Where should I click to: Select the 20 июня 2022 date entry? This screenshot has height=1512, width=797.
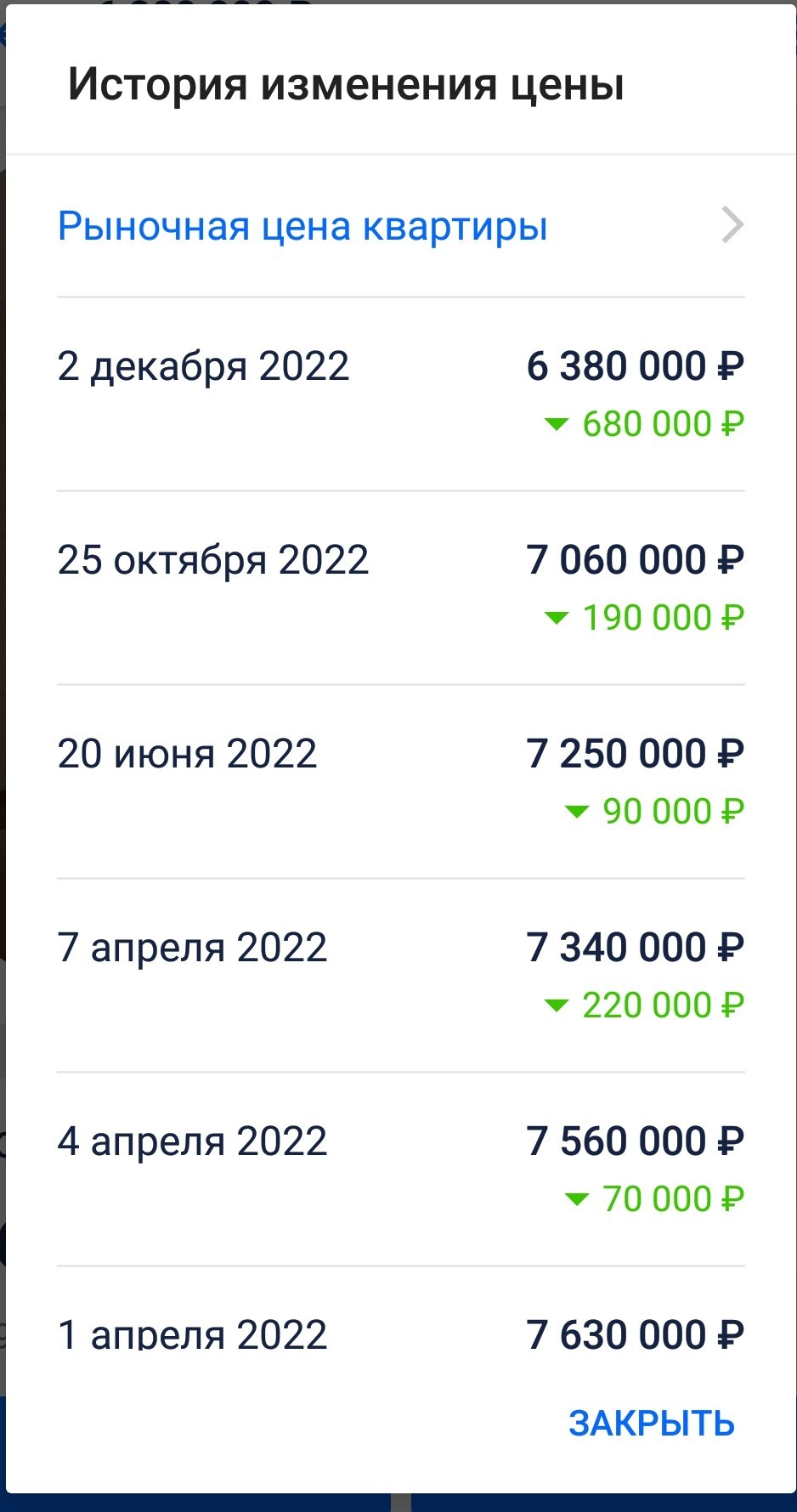pyautogui.click(x=187, y=755)
